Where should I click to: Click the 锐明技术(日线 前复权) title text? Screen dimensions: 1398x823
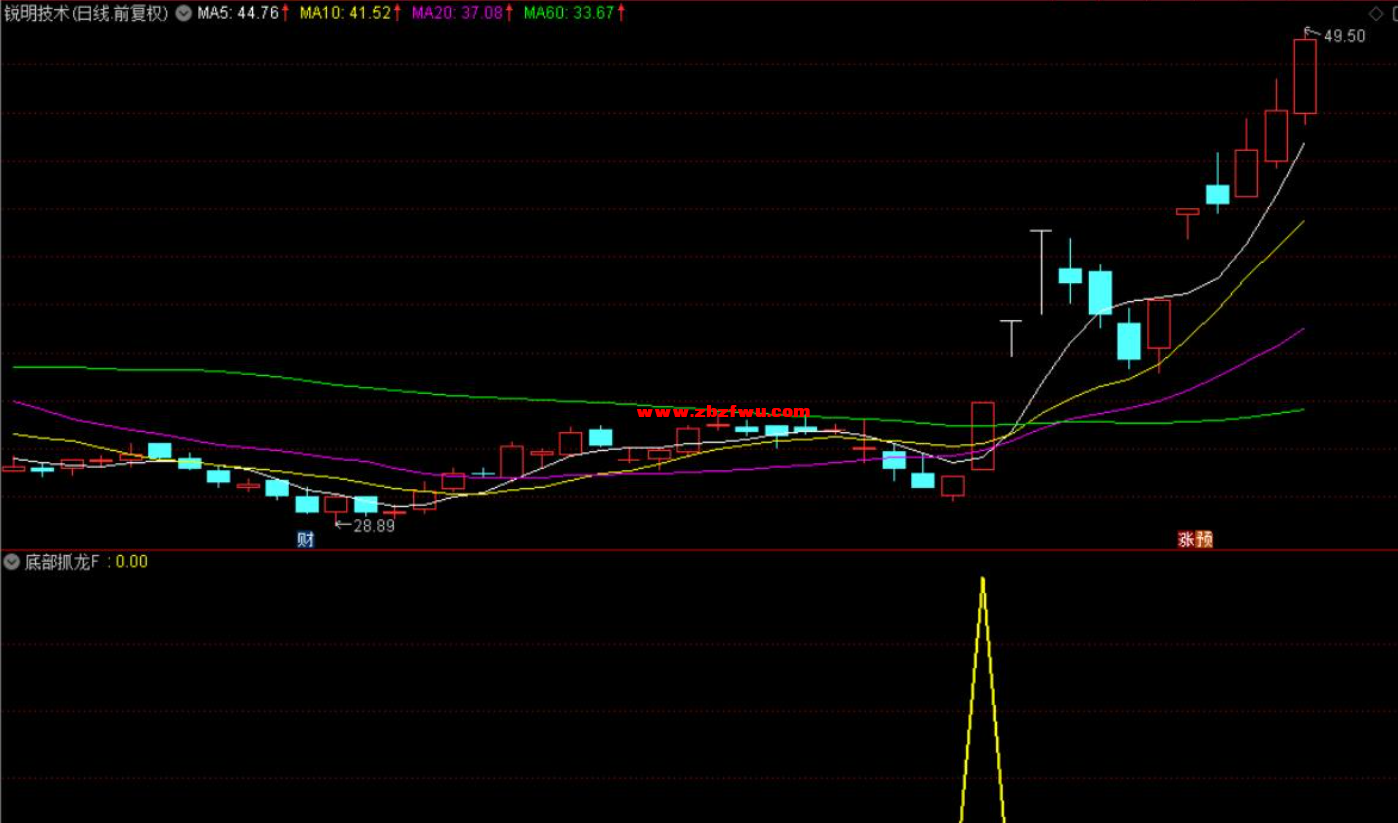click(x=87, y=14)
